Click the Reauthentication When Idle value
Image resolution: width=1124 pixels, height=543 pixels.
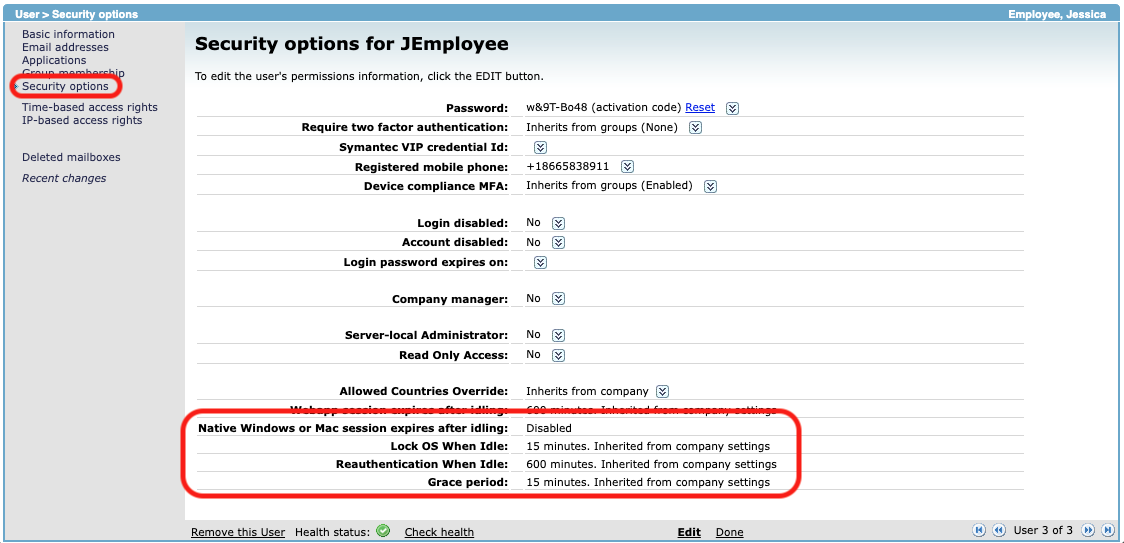click(x=652, y=464)
